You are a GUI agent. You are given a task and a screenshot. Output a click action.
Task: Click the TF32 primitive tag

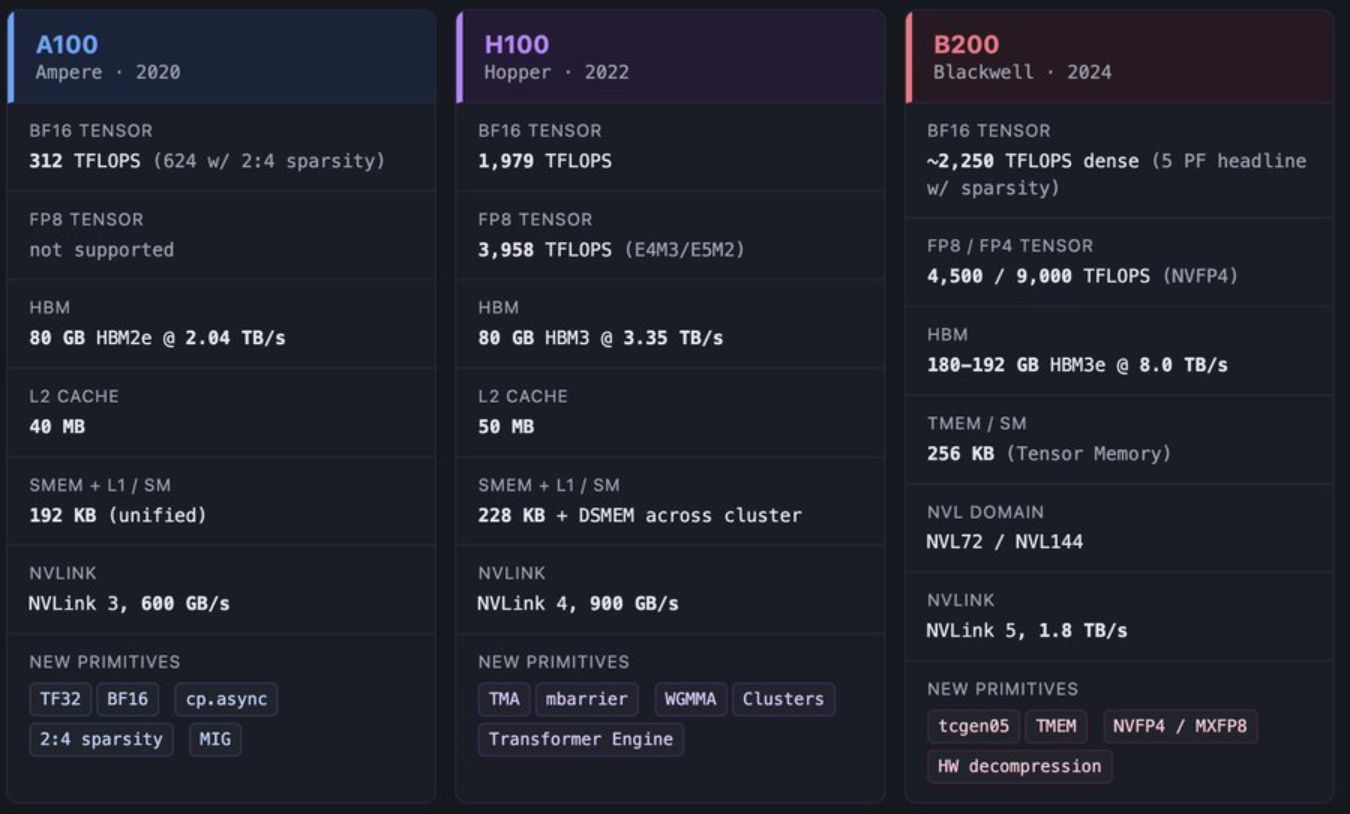pos(60,699)
